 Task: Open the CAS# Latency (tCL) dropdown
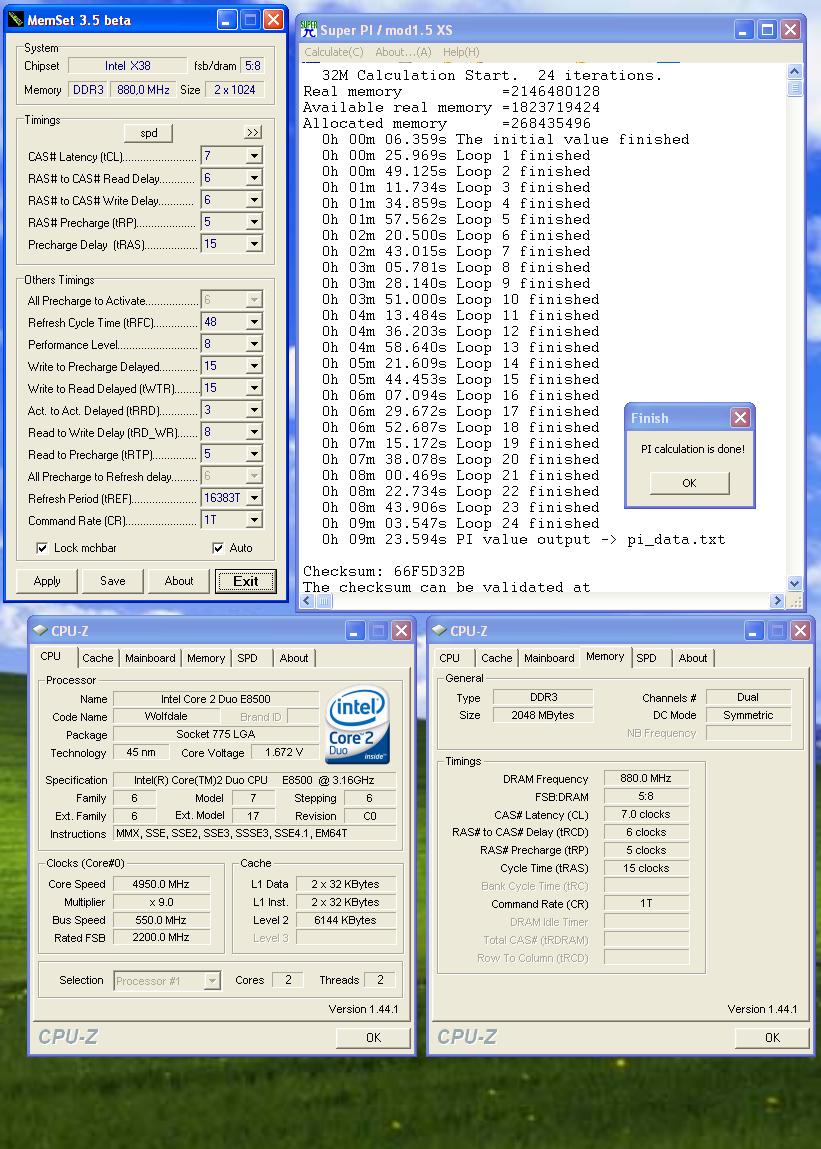point(254,156)
